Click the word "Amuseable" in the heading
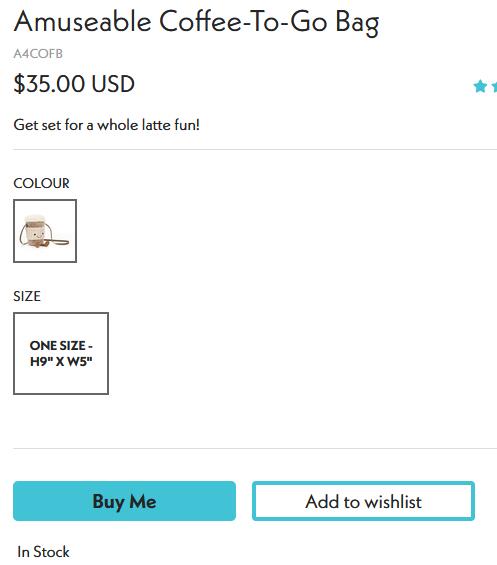 coord(83,22)
